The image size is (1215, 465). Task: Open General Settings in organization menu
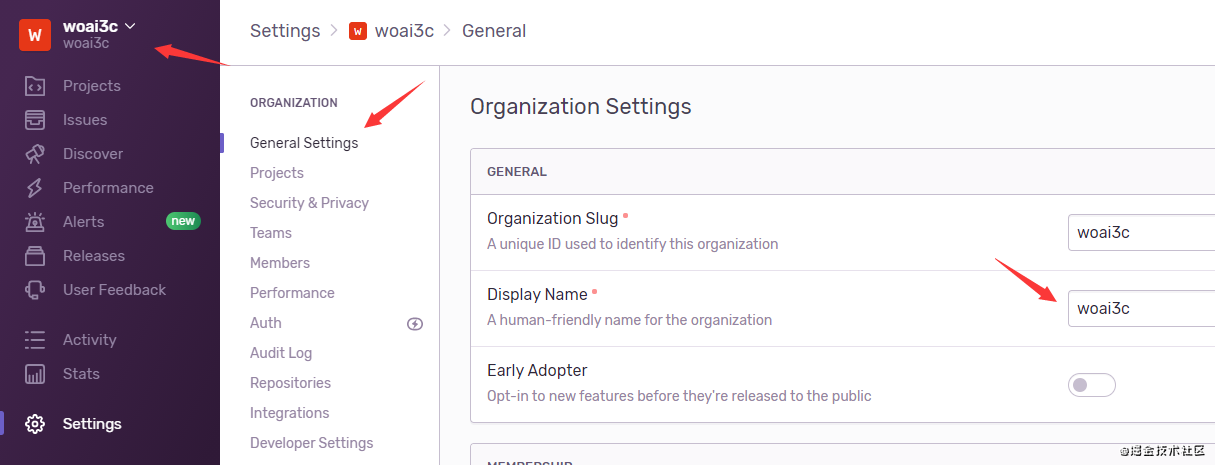coord(304,143)
